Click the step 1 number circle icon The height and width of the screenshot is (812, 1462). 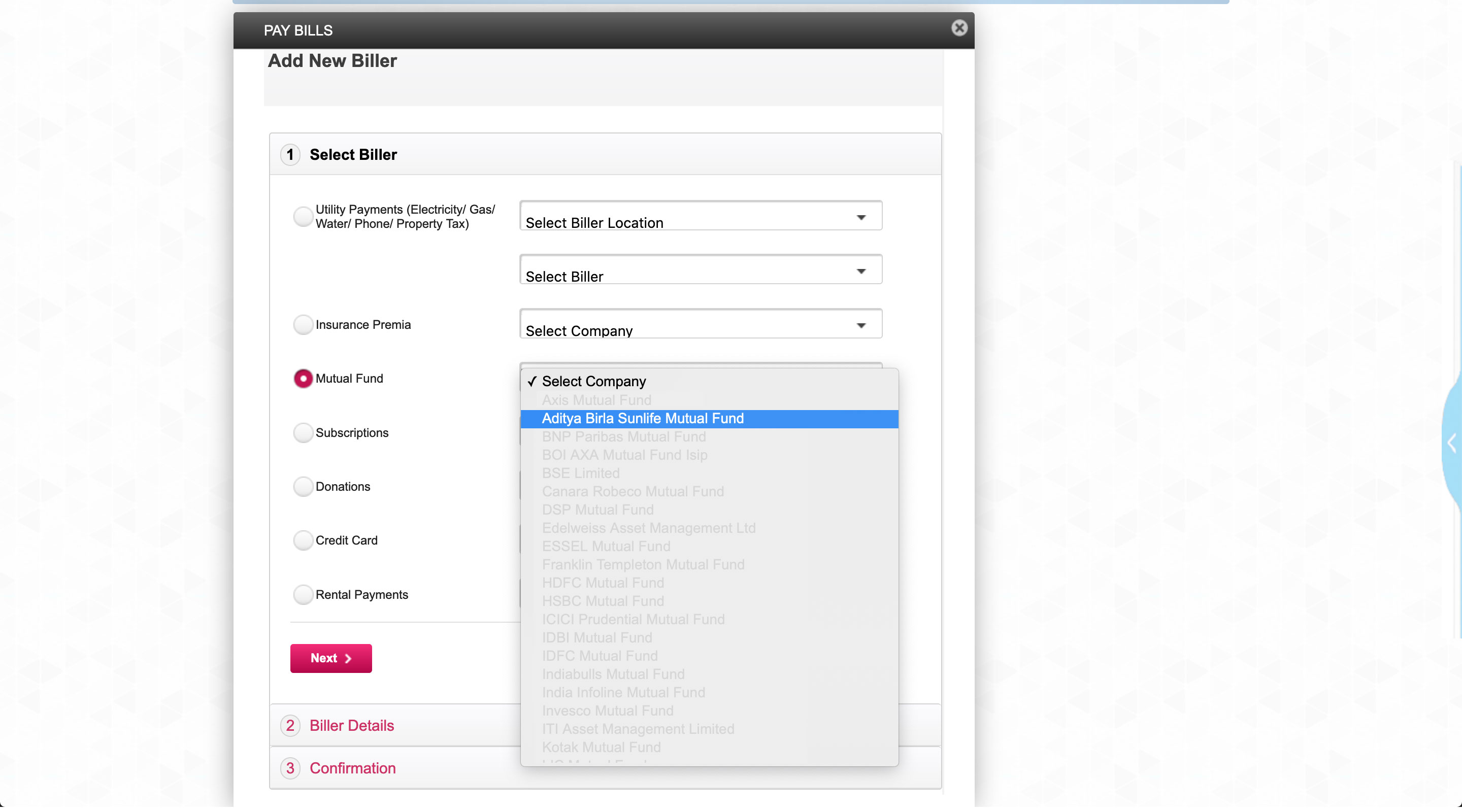point(290,154)
